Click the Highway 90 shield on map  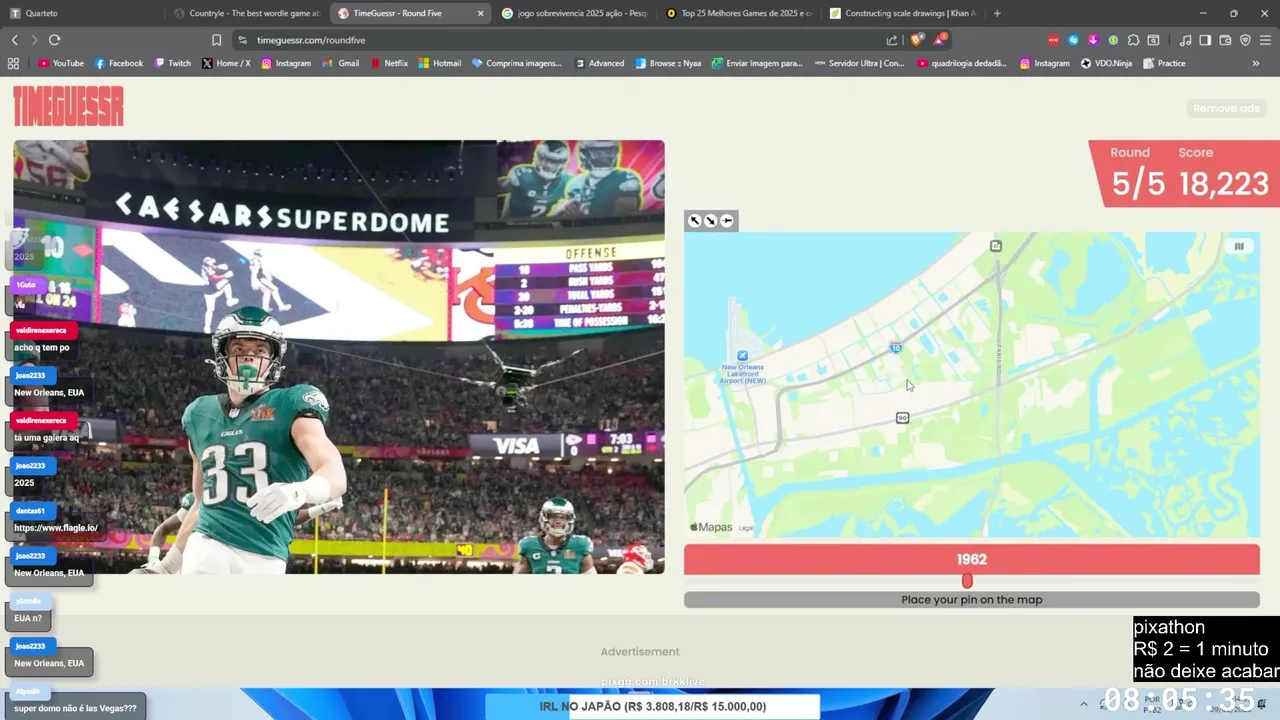point(902,418)
